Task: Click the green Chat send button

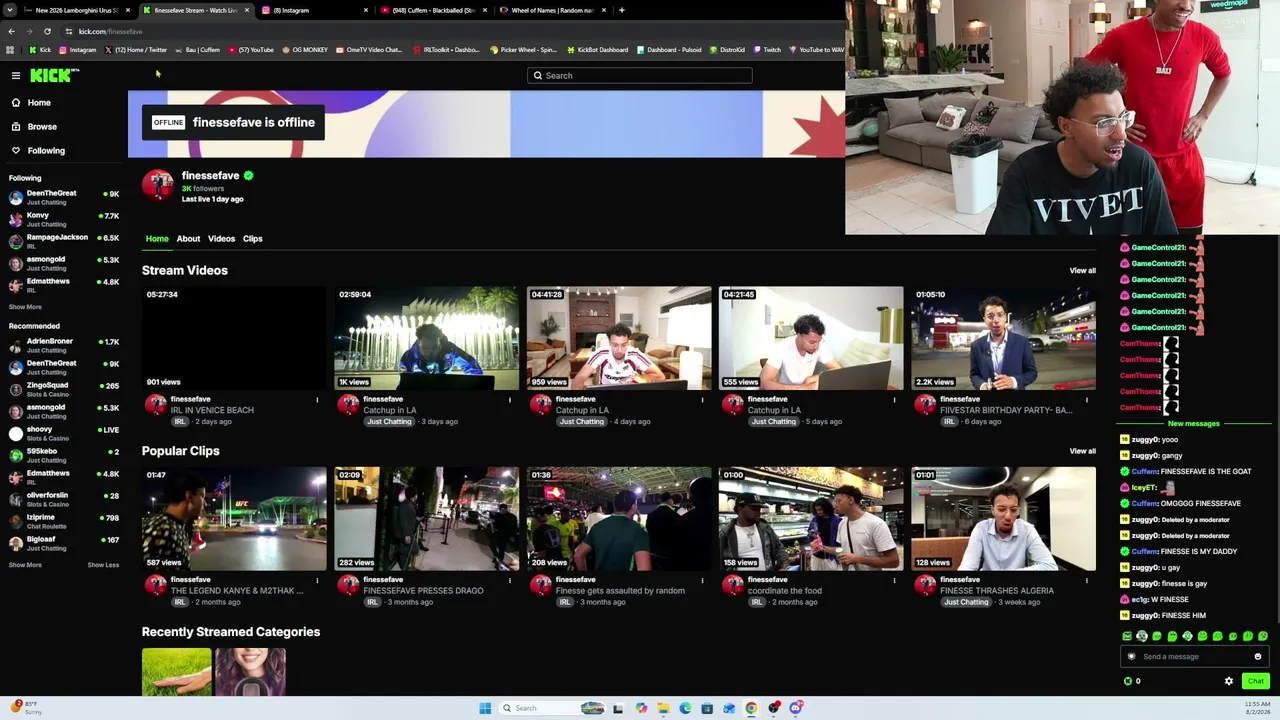Action: 1256,681
